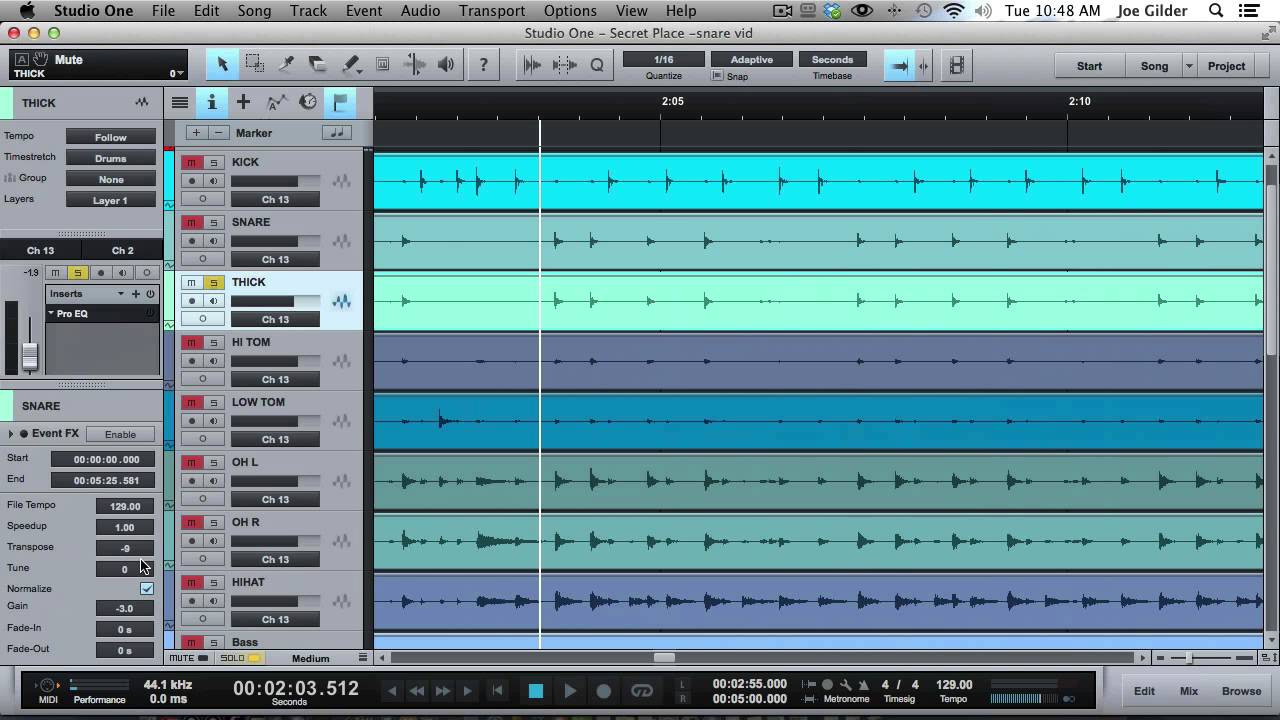Viewport: 1280px width, 720px height.
Task: Unmute the OH L track
Action: 192,462
